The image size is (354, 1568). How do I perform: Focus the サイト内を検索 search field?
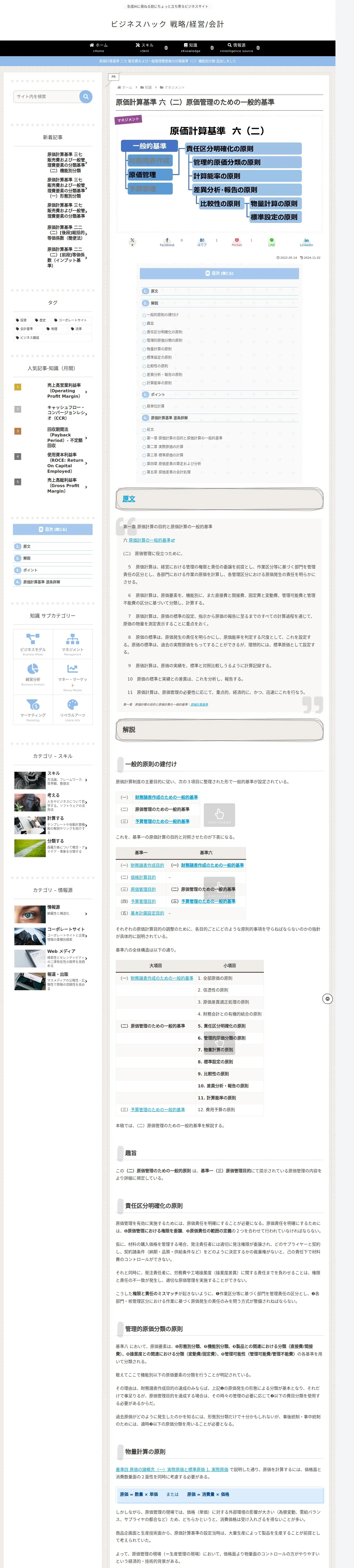[x=46, y=96]
